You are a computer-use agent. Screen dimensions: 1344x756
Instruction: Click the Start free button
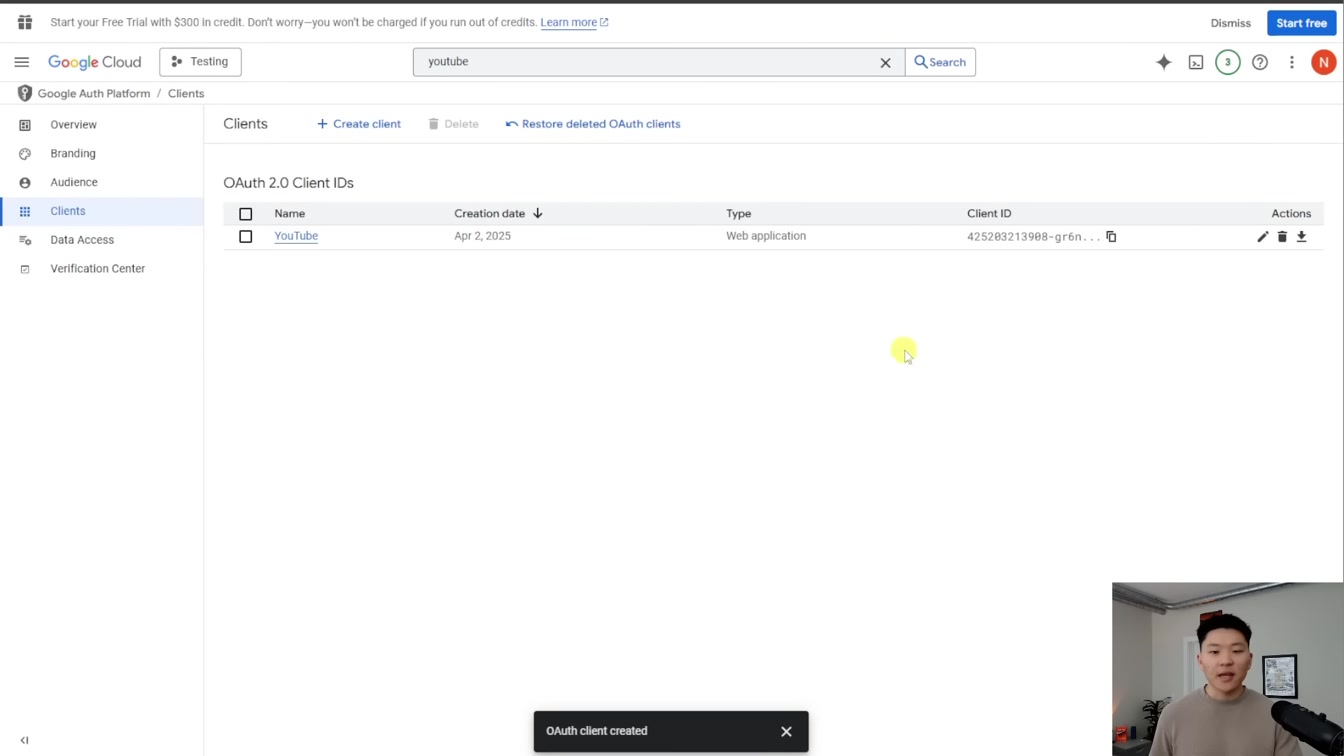click(x=1302, y=23)
